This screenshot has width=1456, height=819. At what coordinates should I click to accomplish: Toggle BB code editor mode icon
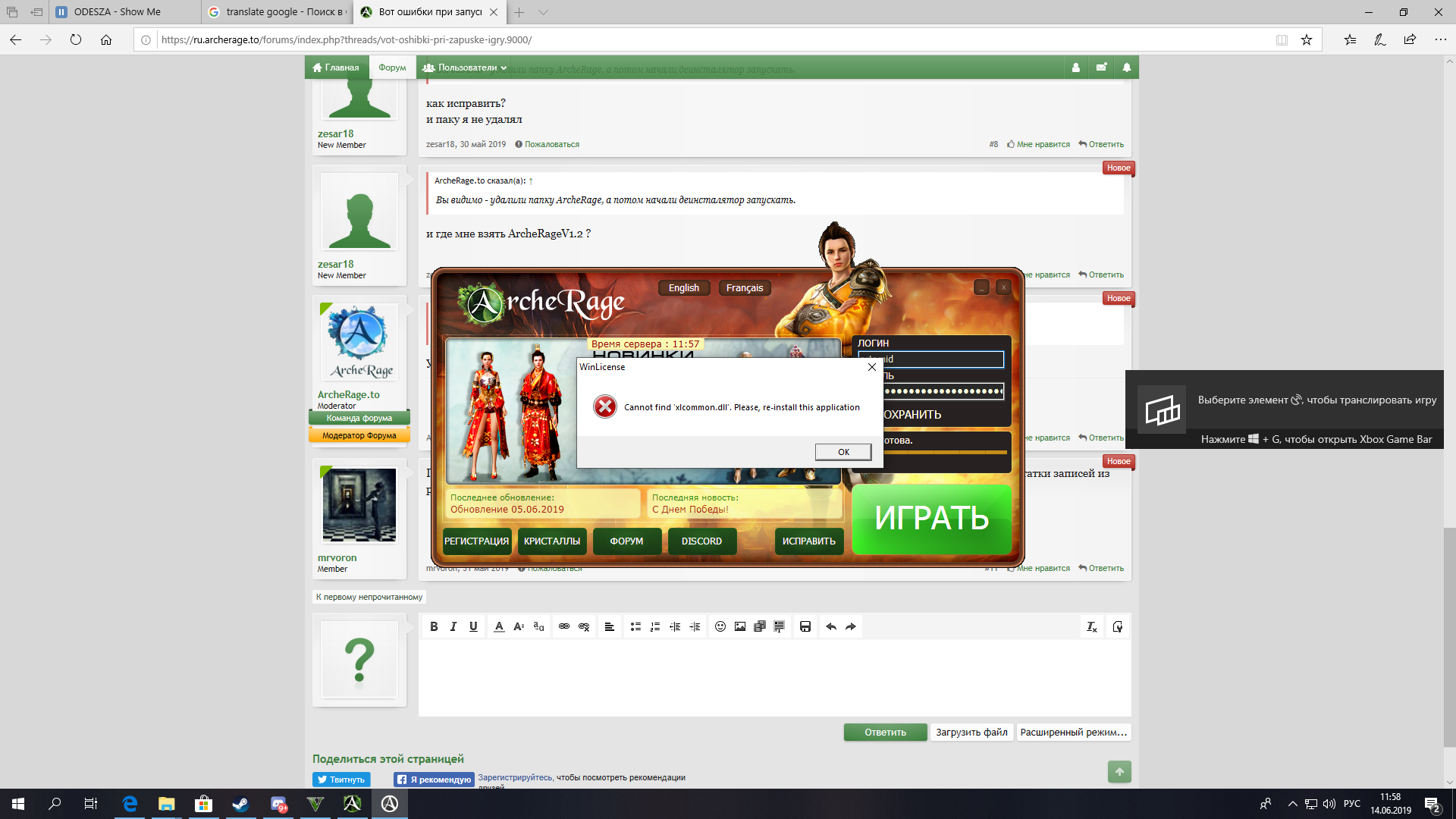[x=1118, y=626]
